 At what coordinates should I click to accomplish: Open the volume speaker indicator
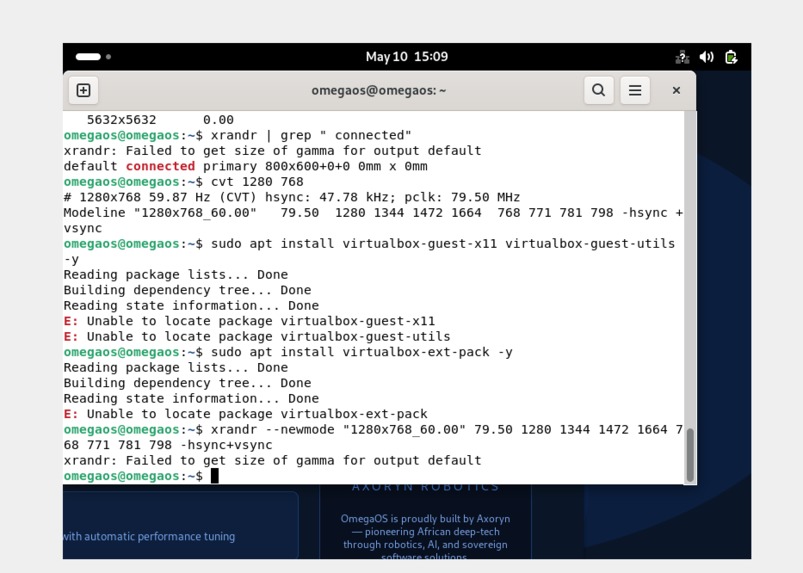pyautogui.click(x=706, y=57)
